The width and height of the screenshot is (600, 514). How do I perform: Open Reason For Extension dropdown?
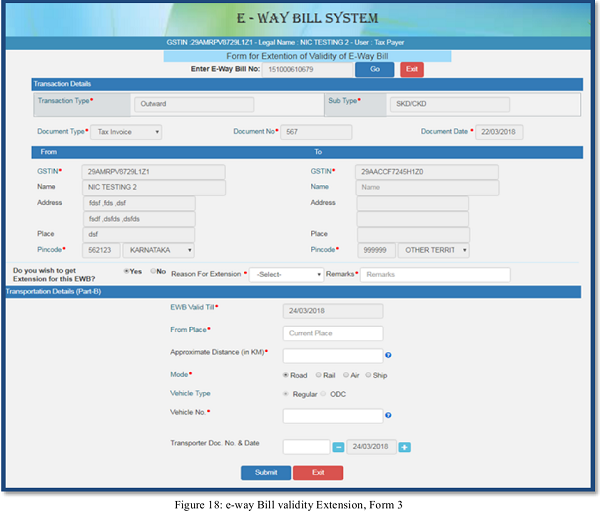coord(286,274)
